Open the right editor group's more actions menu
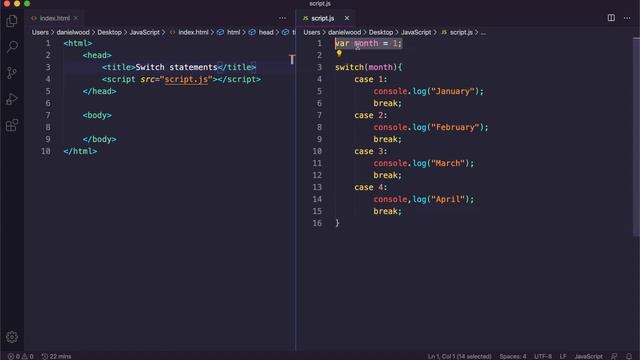Screen dimensions: 640x360 627,18
